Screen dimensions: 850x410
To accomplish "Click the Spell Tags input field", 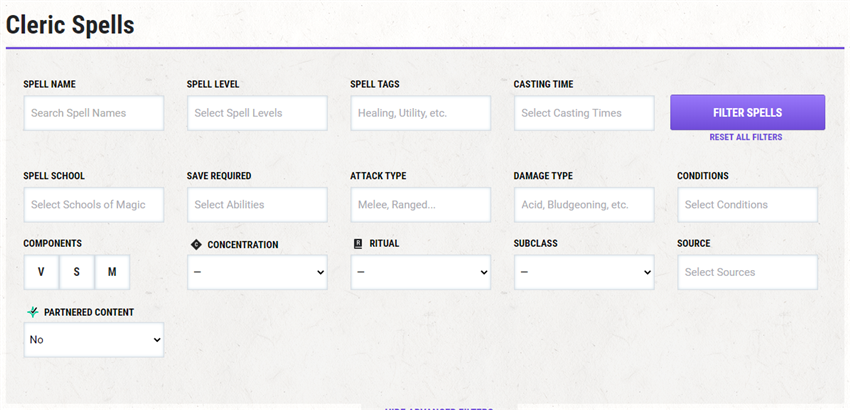I will coord(421,113).
